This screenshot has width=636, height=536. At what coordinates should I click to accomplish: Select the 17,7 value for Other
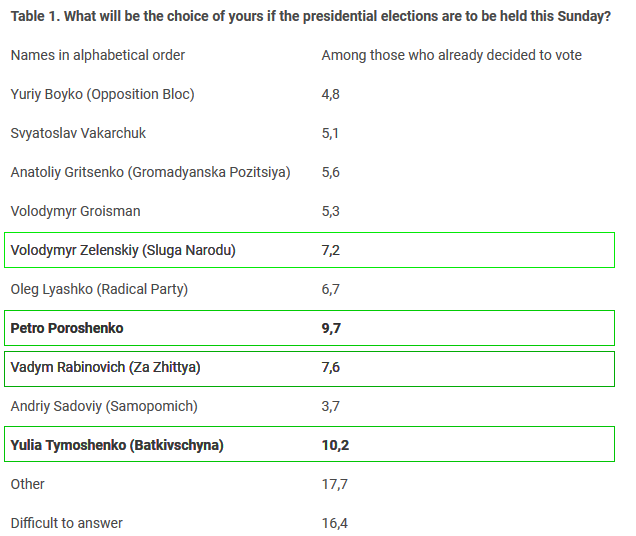pos(335,484)
